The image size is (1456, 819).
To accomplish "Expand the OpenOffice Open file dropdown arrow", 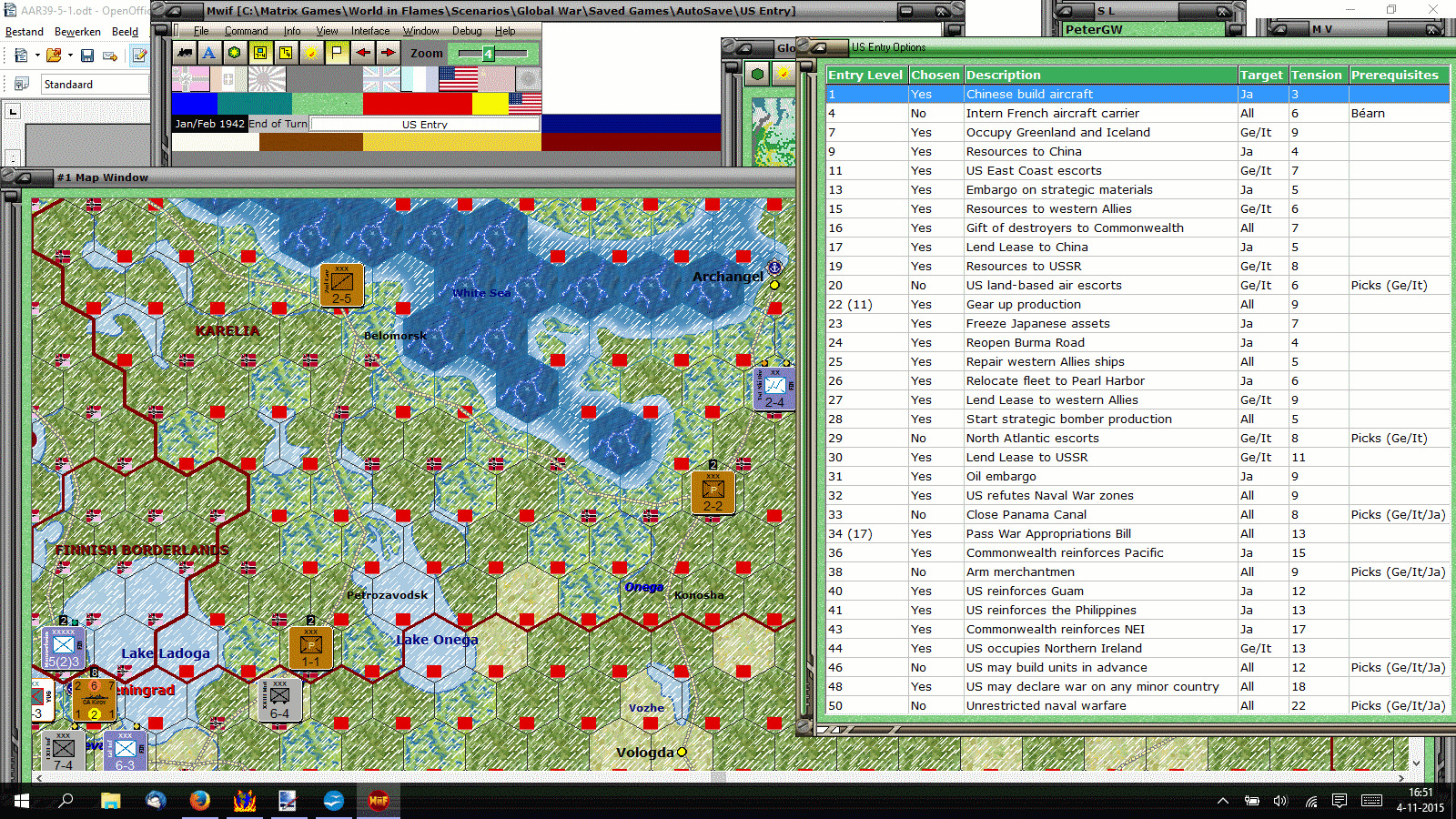I will pos(70,56).
